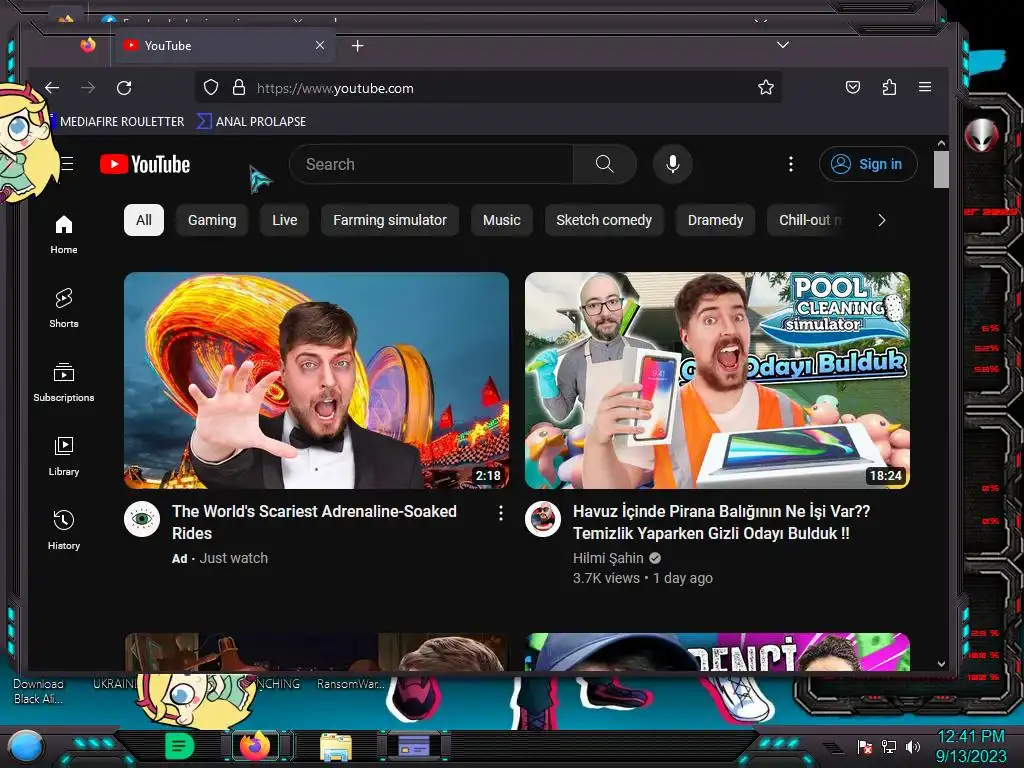Viewport: 1024px width, 768px height.
Task: Select the Music filter chip
Action: point(502,220)
